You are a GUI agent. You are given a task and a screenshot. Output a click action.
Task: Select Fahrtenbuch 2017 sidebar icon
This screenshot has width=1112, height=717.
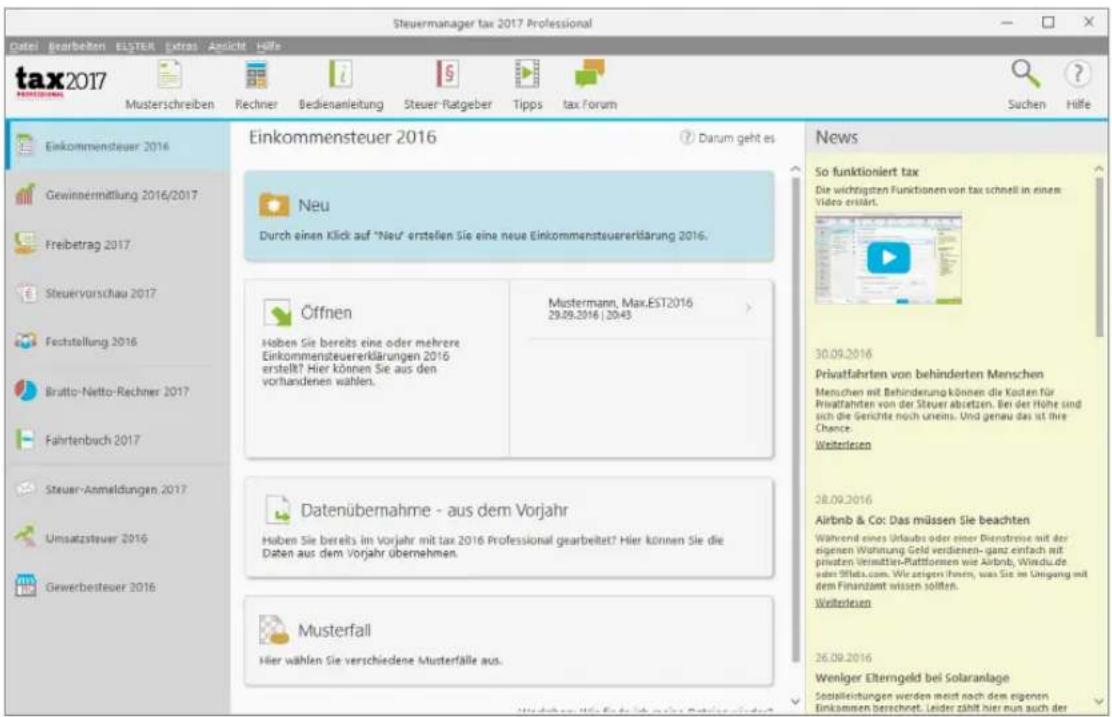click(25, 440)
